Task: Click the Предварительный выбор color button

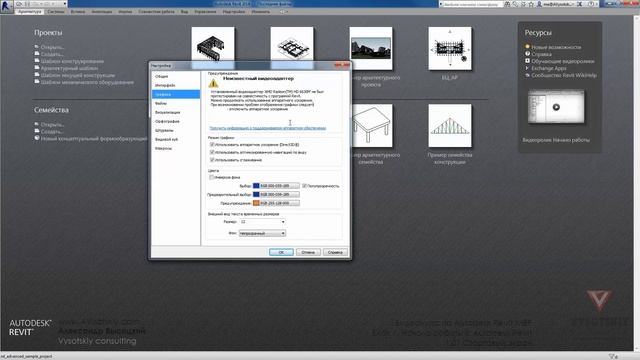Action: coord(276,194)
